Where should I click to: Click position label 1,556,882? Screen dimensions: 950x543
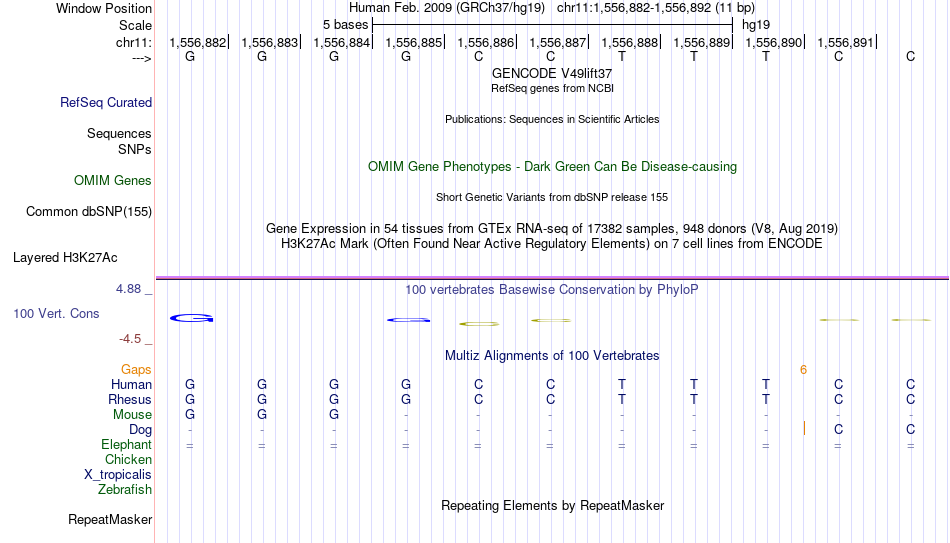click(198, 42)
